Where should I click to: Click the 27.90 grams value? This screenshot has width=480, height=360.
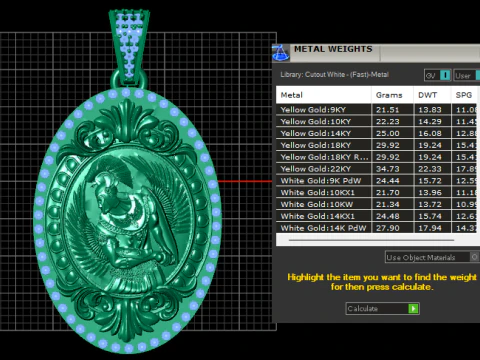pyautogui.click(x=387, y=228)
